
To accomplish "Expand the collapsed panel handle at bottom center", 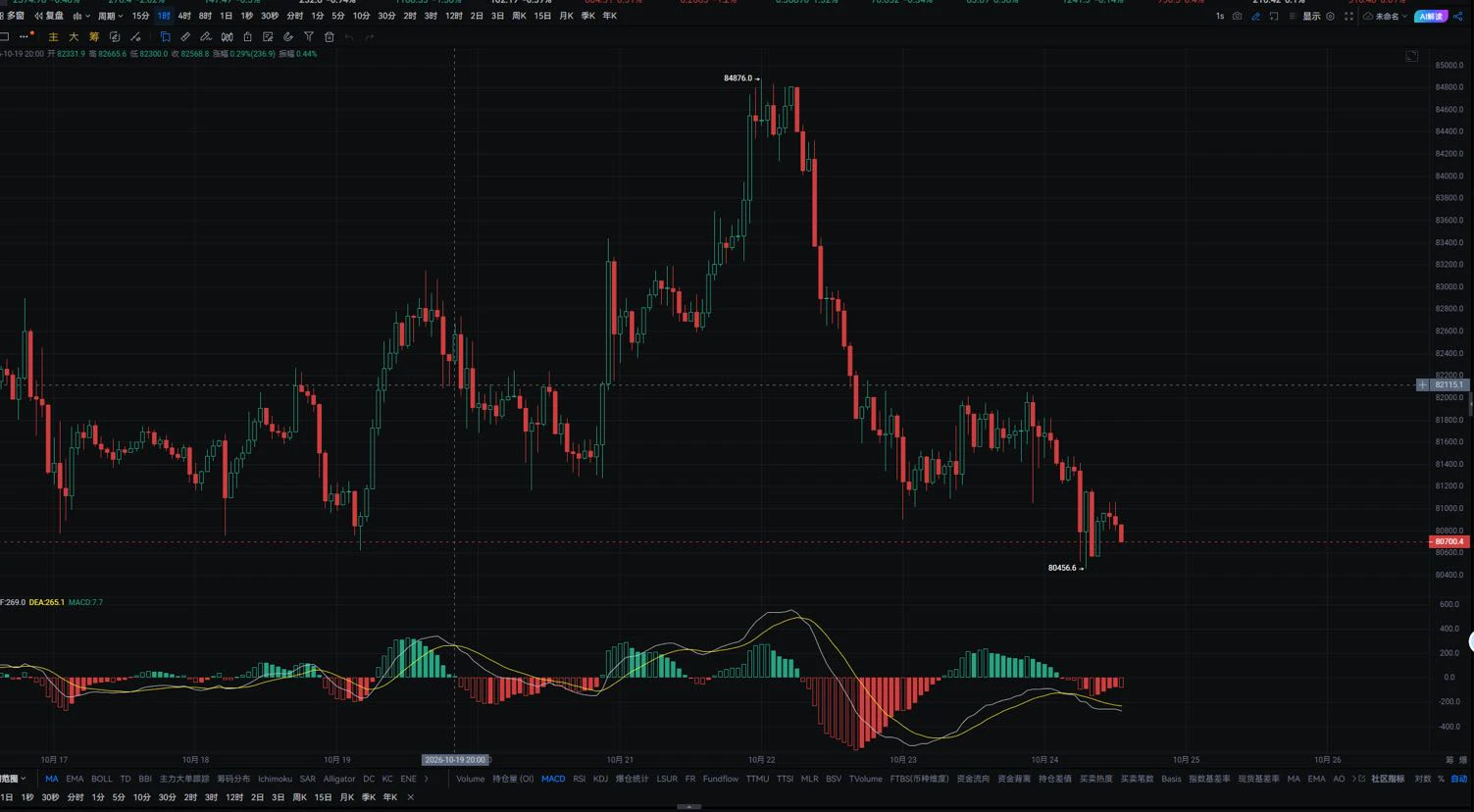I will click(x=689, y=807).
